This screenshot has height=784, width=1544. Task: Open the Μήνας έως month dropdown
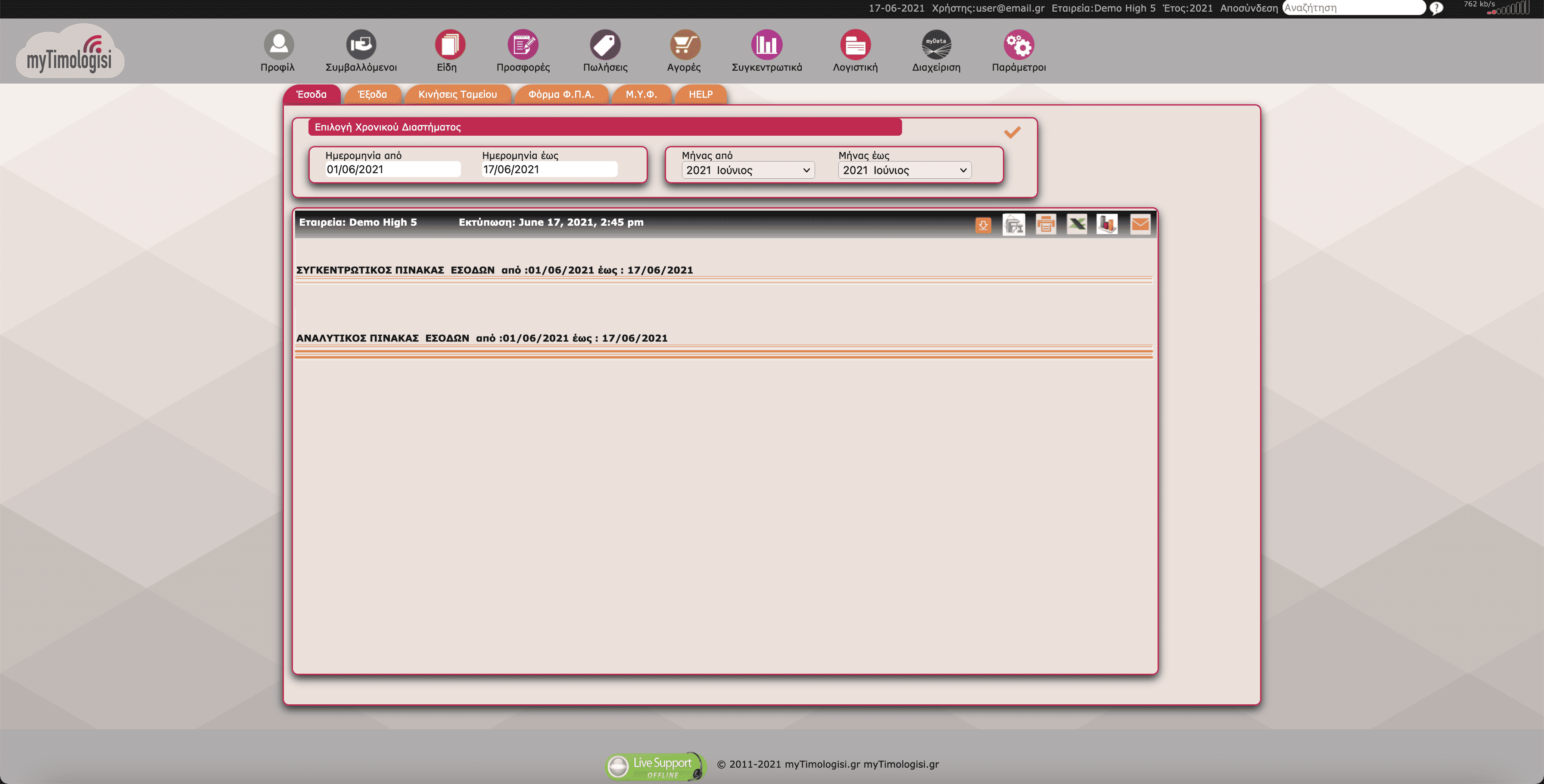pyautogui.click(x=904, y=170)
